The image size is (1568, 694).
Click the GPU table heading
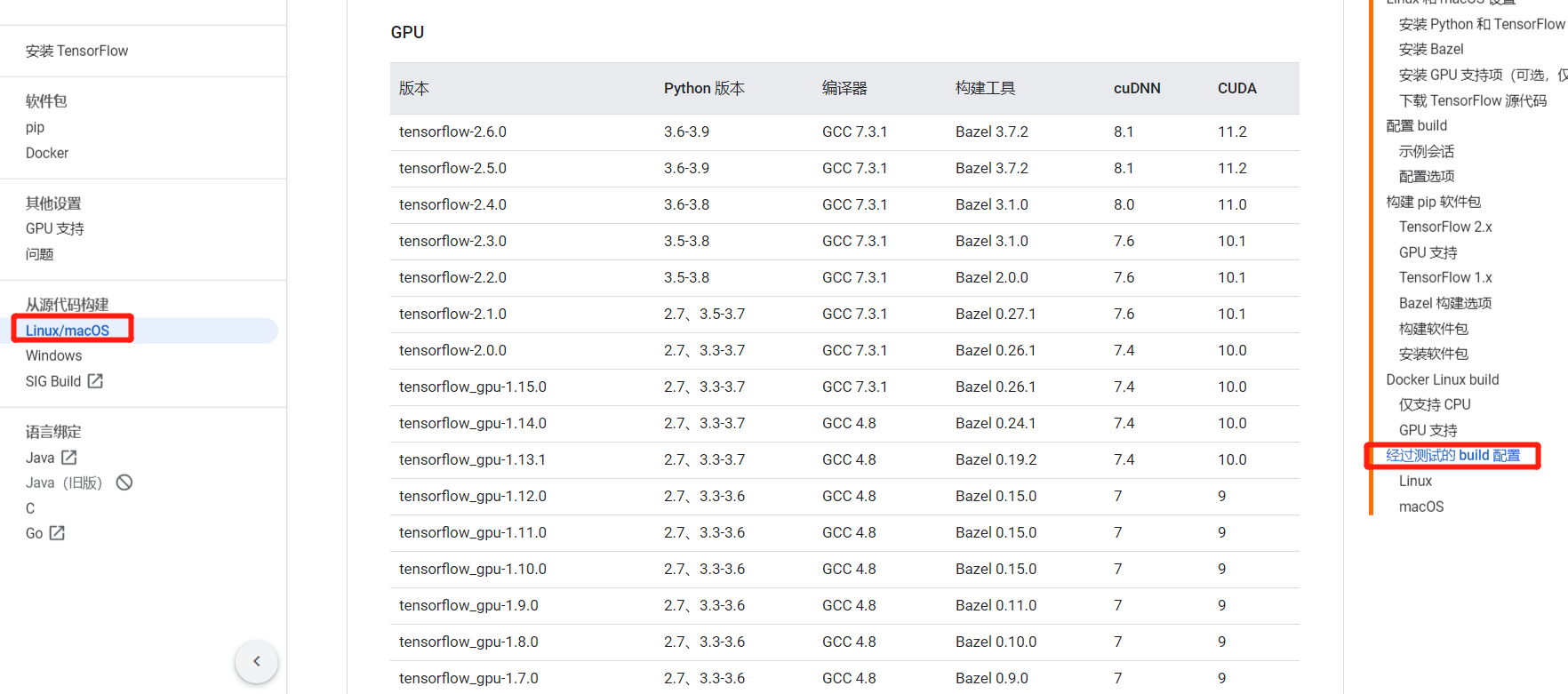coord(407,32)
